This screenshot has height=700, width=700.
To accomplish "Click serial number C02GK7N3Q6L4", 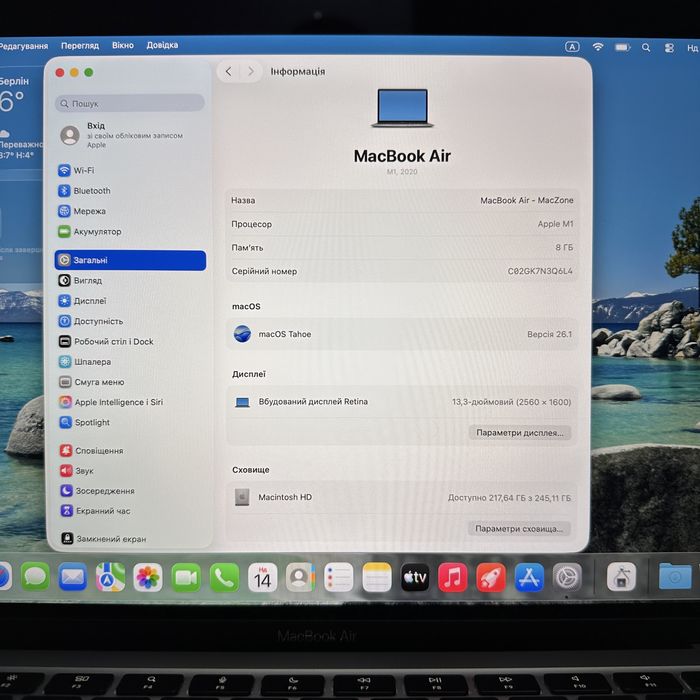I will pos(540,271).
